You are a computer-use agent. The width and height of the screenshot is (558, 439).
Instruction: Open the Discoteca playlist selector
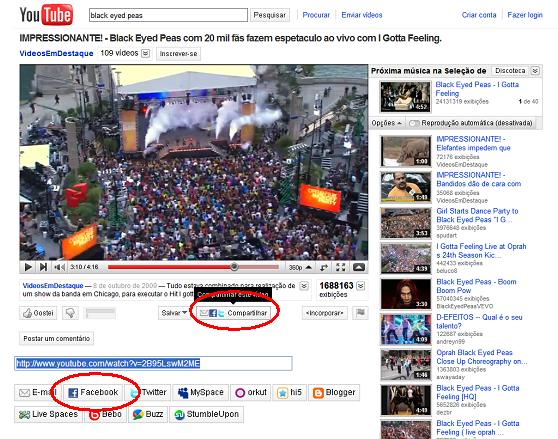pos(510,71)
